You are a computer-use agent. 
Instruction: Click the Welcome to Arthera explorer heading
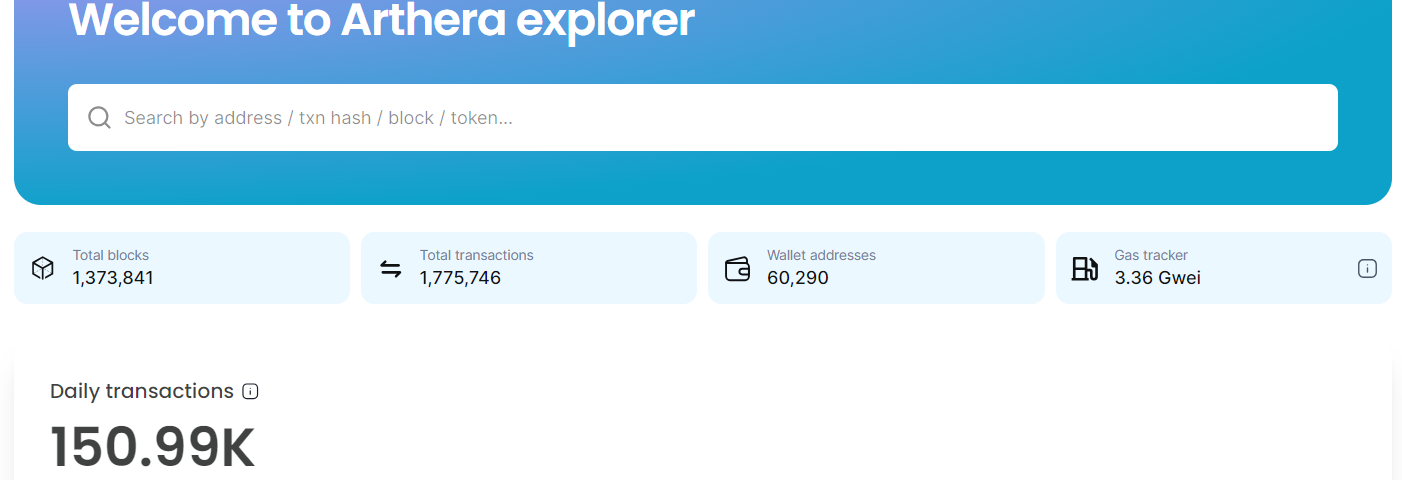[381, 20]
